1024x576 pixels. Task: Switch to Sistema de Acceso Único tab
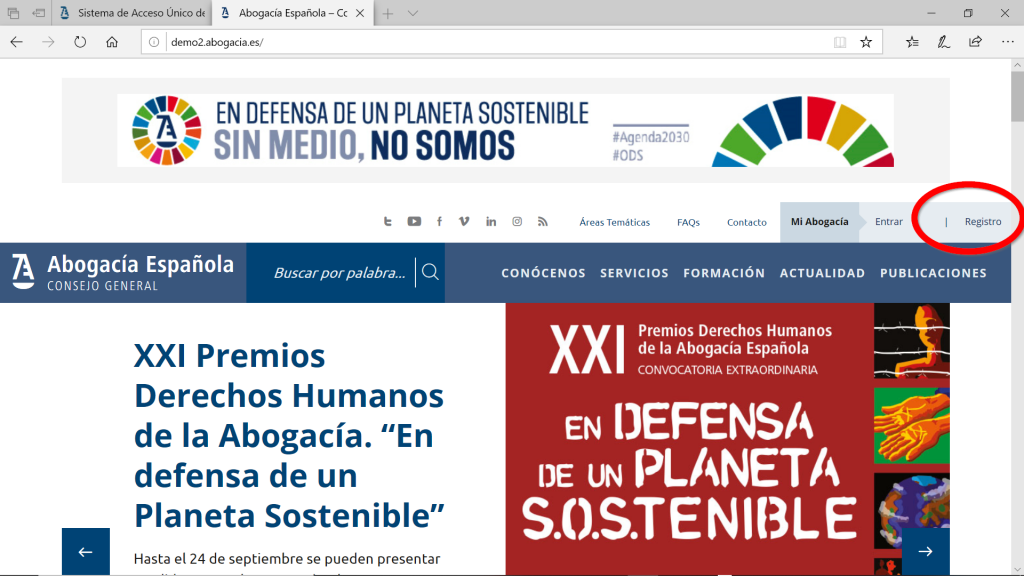(132, 13)
